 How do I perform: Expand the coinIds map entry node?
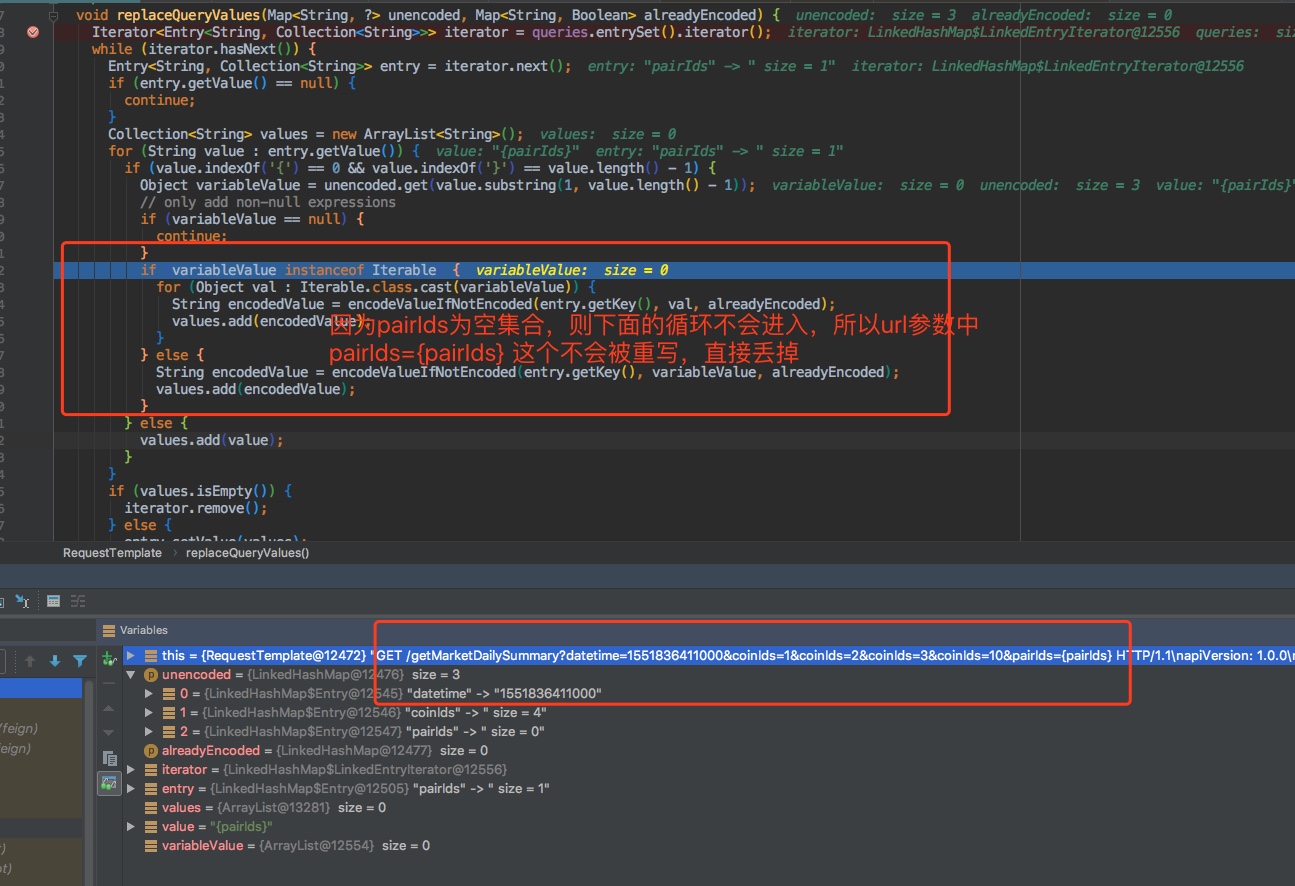click(148, 712)
